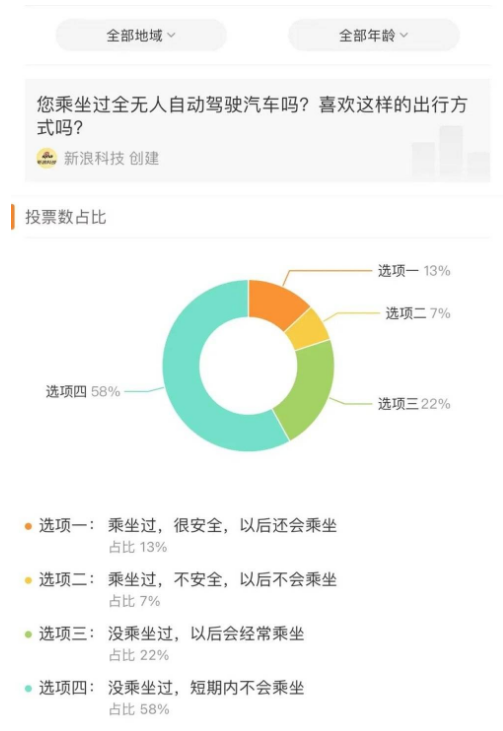Click the yellow legend dot for 选项二
This screenshot has height=731, width=503.
pos(28,580)
